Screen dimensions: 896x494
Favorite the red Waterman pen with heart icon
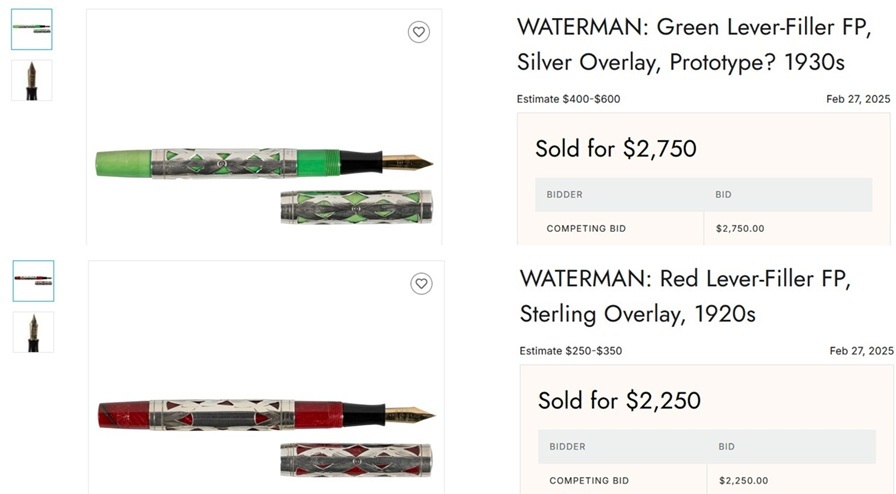(x=421, y=284)
